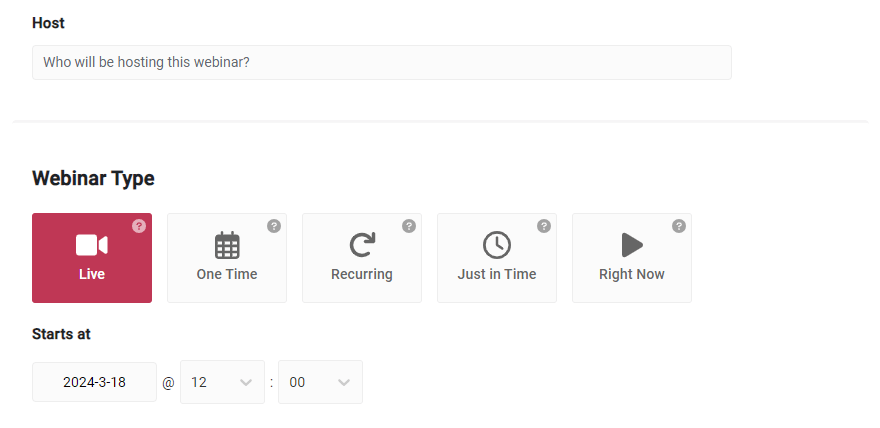Open the hour dropdown showing 12

point(222,382)
